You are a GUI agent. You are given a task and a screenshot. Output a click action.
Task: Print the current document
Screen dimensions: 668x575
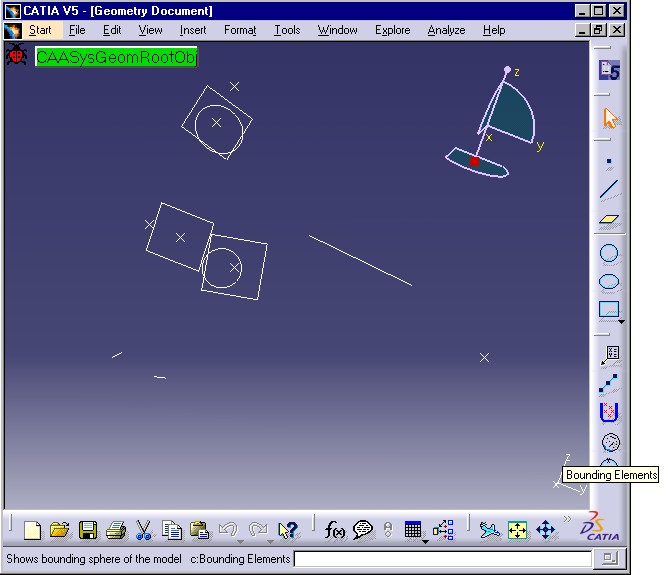point(116,530)
